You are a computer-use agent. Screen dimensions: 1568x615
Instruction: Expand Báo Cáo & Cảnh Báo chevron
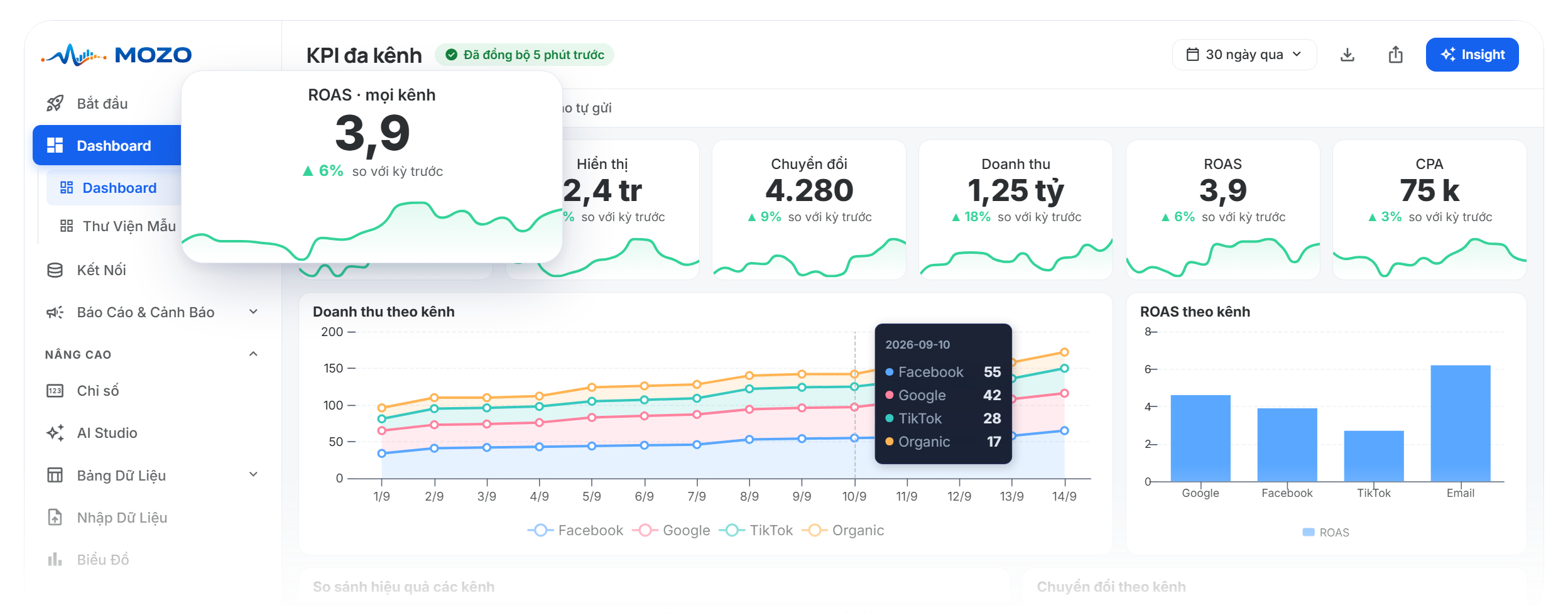(253, 312)
